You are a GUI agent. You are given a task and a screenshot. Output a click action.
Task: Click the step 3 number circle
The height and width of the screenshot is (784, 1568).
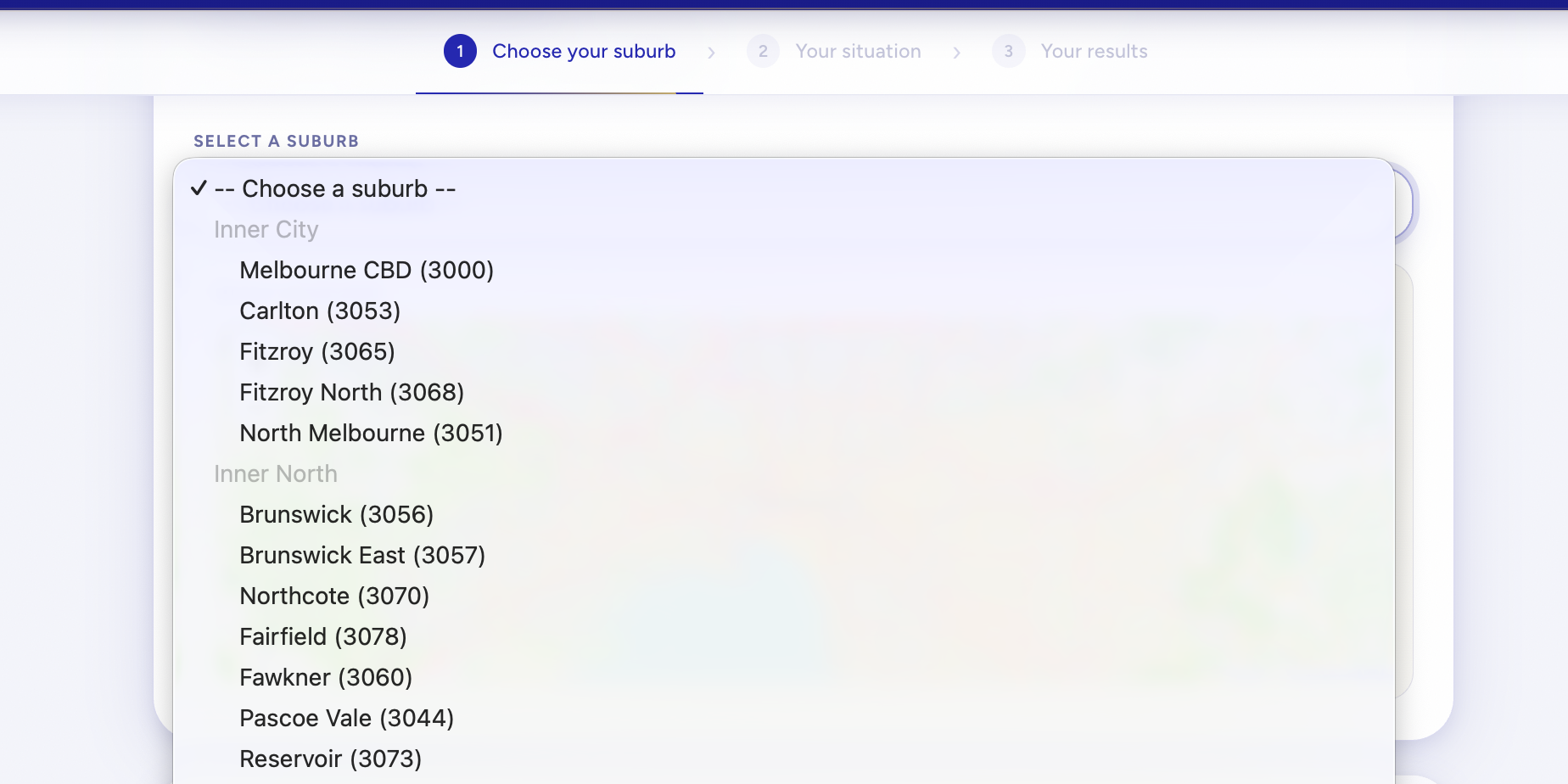point(1008,52)
